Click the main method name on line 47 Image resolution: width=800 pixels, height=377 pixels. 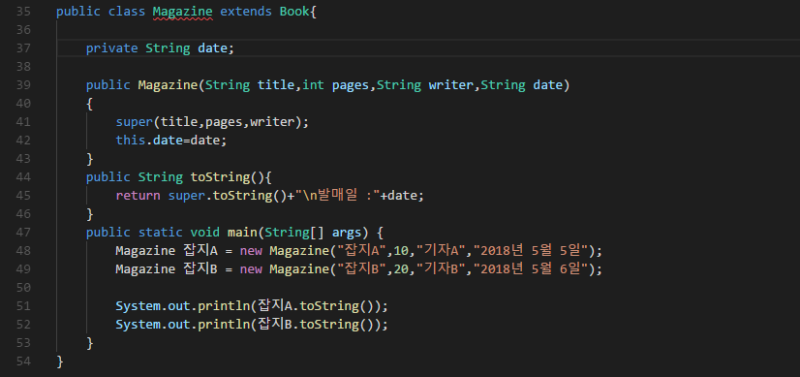pyautogui.click(x=242, y=233)
